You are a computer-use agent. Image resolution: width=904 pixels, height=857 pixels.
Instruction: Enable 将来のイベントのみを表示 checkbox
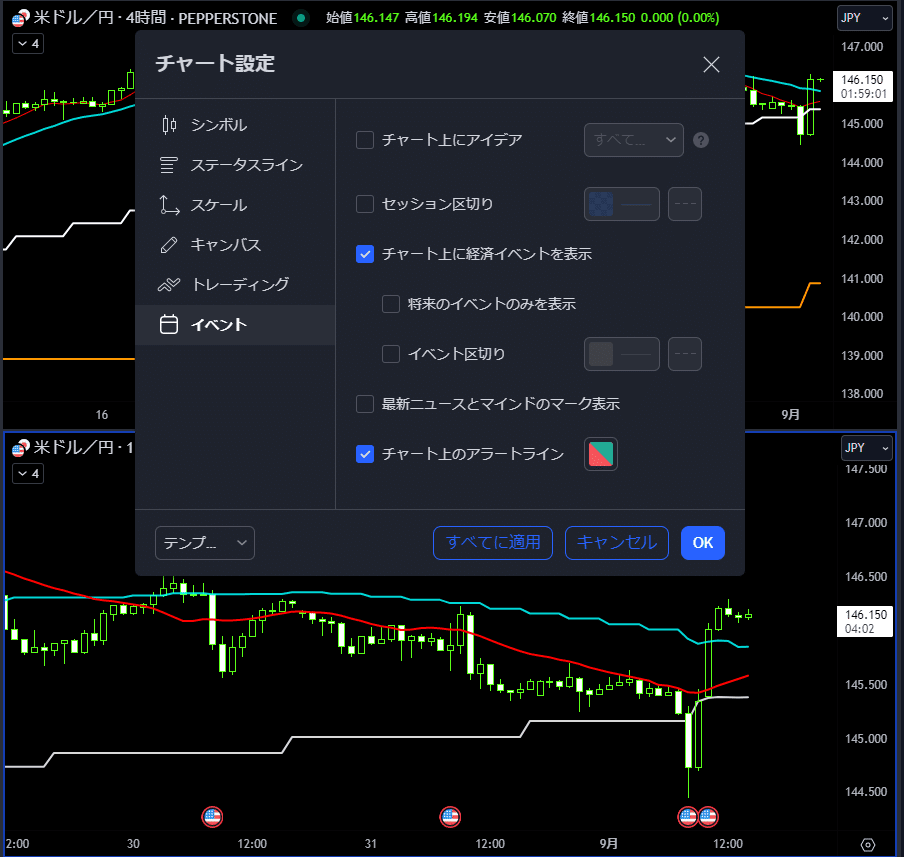tap(391, 304)
